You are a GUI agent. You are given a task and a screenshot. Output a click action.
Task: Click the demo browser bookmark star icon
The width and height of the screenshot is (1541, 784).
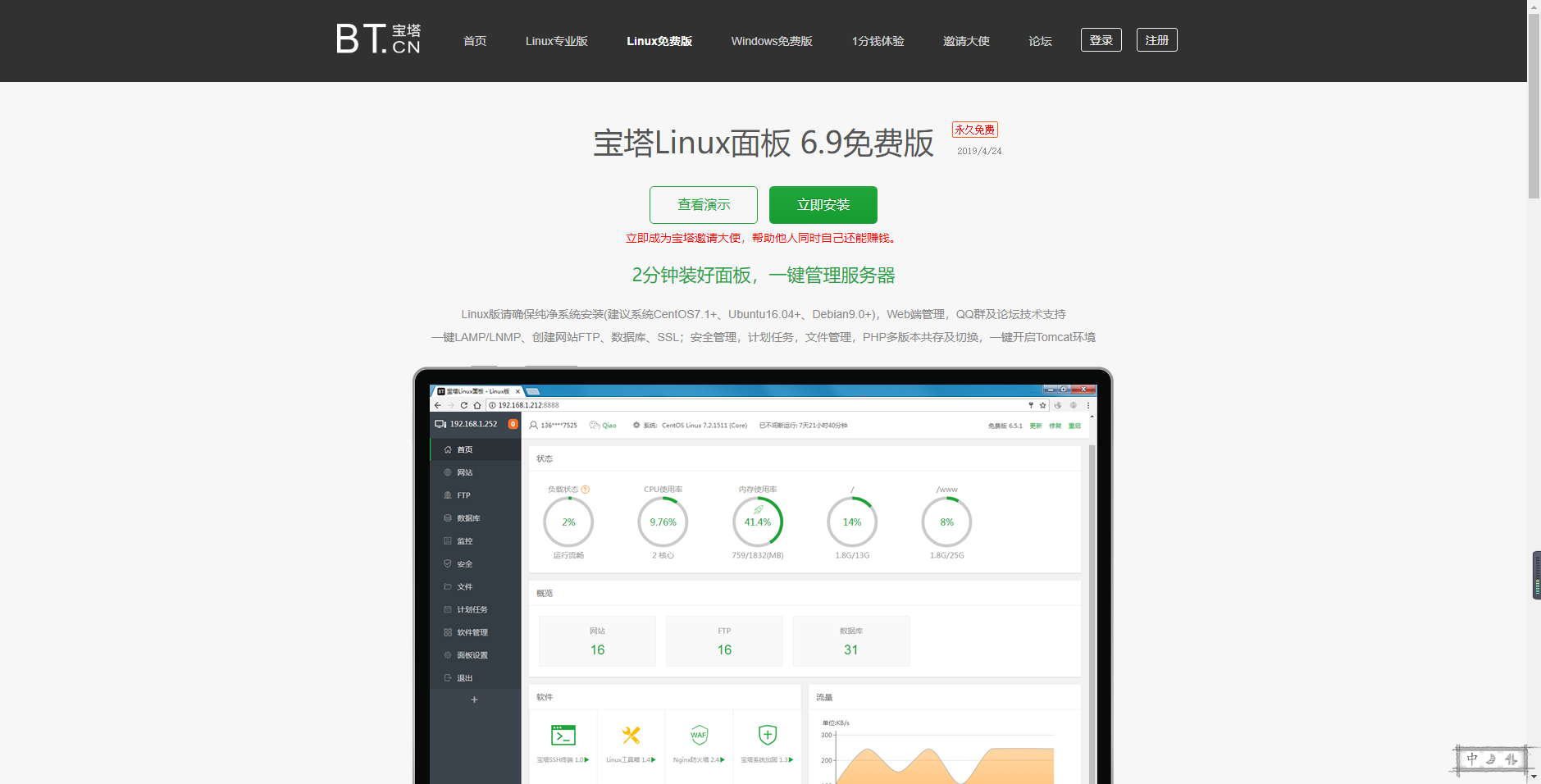tap(1043, 405)
